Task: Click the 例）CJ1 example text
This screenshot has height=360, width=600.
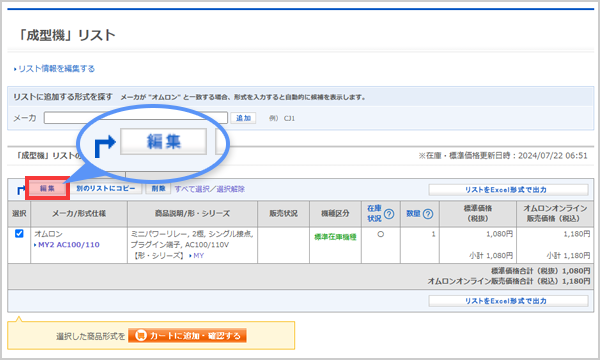Action: (282, 118)
